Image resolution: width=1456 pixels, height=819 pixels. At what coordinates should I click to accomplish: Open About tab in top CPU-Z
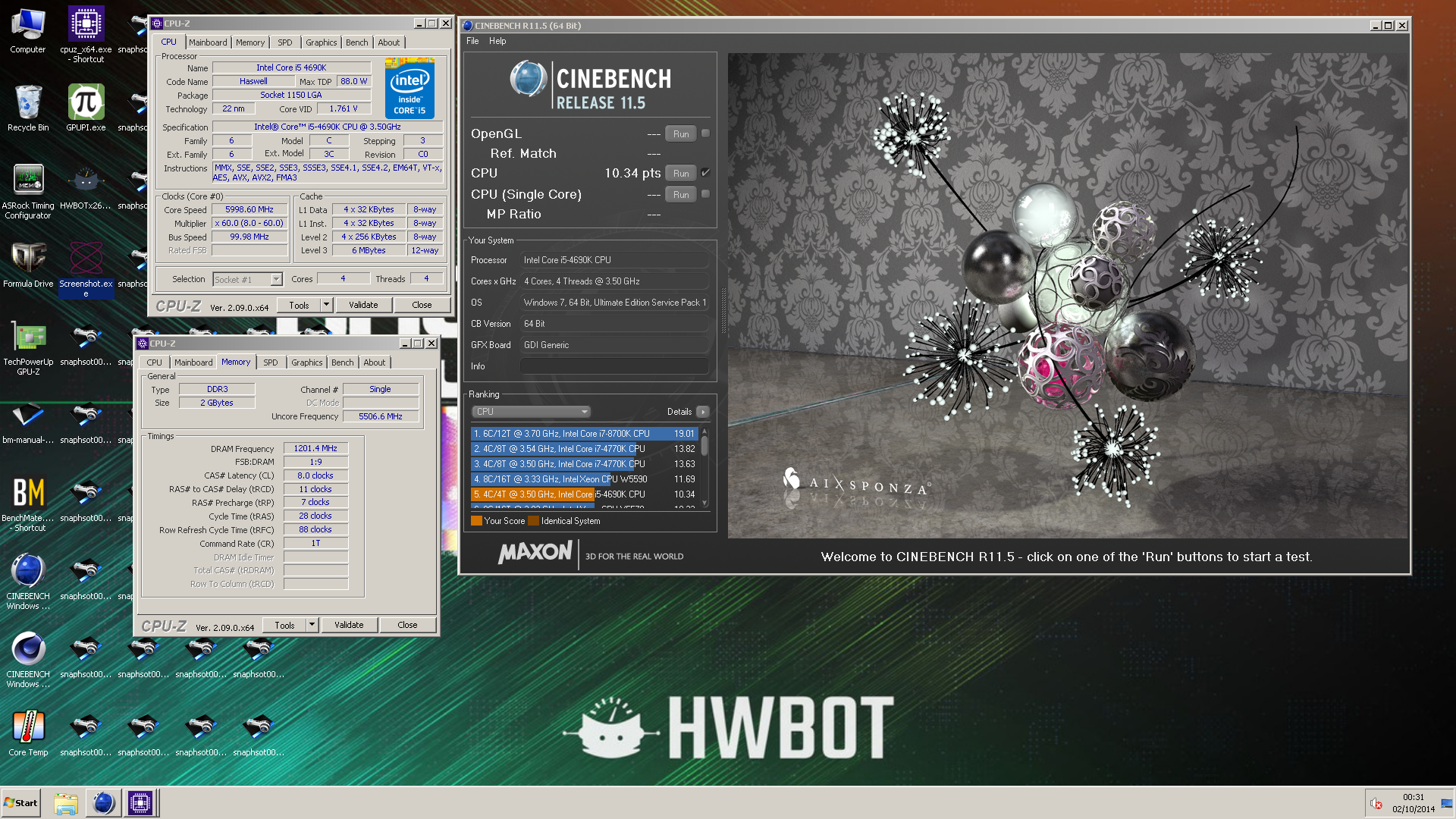pos(389,42)
